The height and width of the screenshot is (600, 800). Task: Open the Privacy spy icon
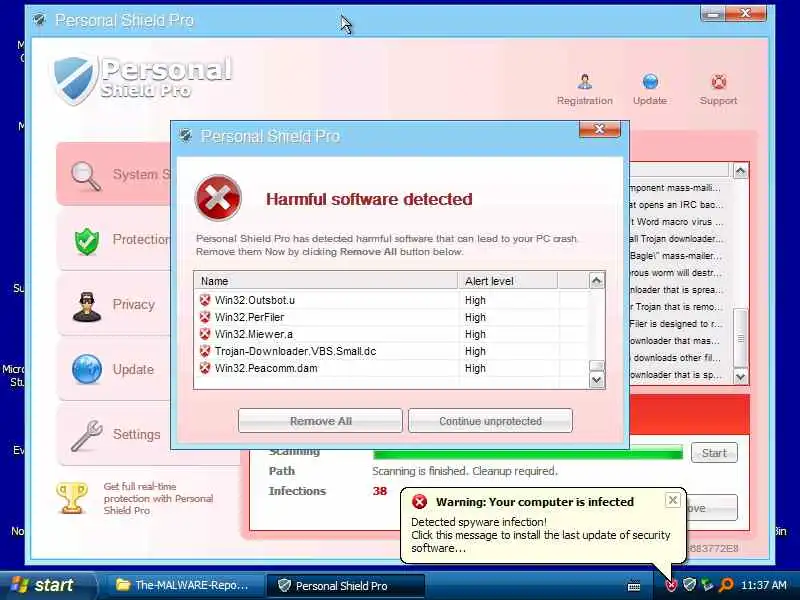pyautogui.click(x=87, y=307)
